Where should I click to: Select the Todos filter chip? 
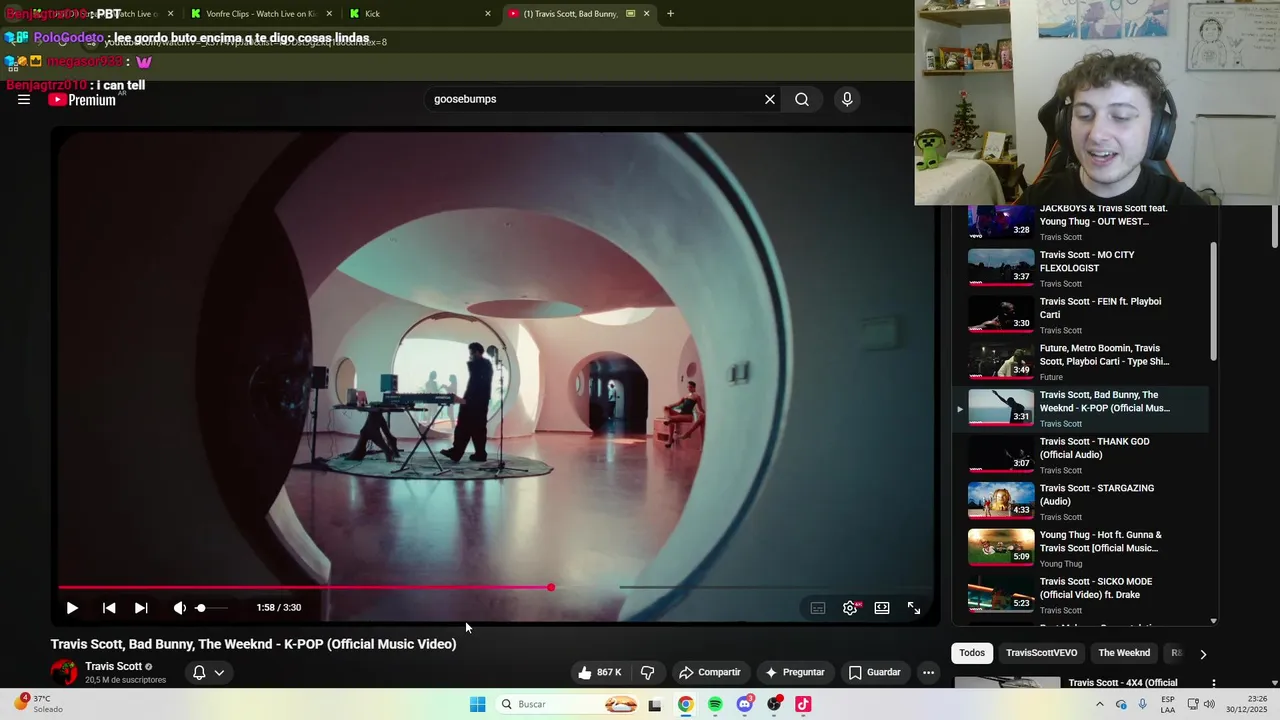pos(972,653)
